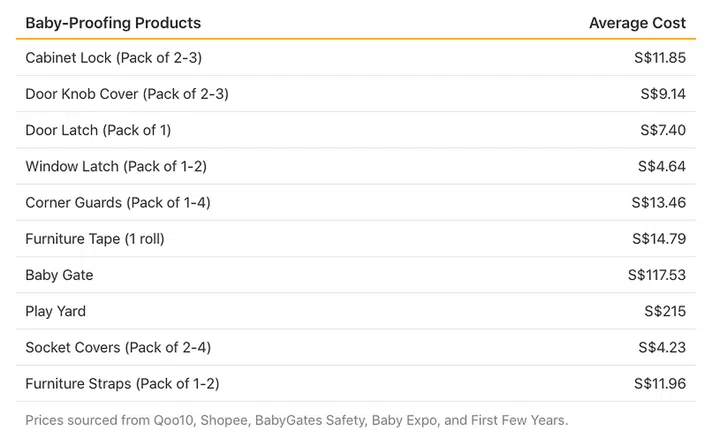Click the S$14.79 price cell
720x445 pixels.
pos(659,239)
